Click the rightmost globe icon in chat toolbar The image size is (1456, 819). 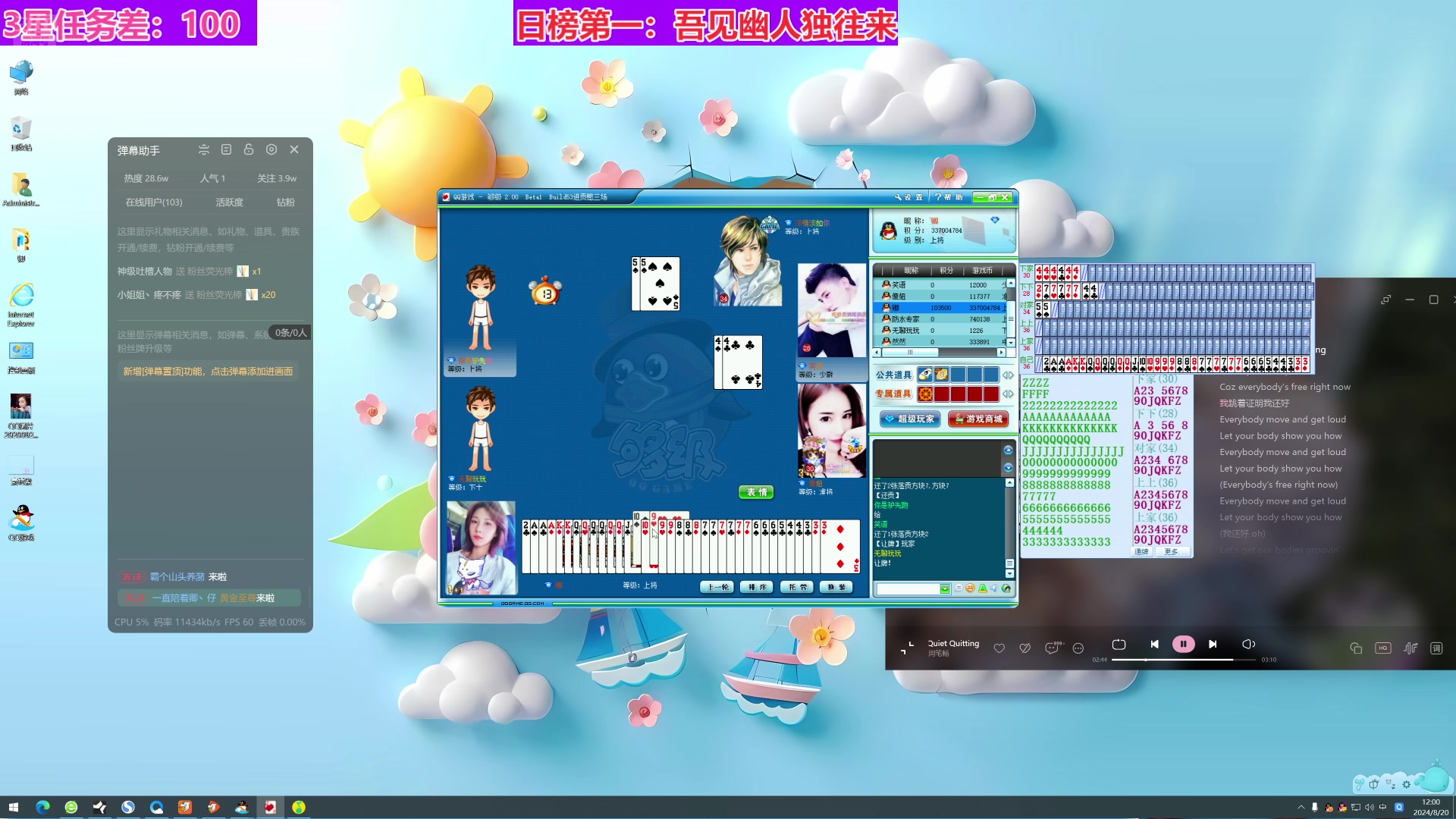pos(1006,588)
